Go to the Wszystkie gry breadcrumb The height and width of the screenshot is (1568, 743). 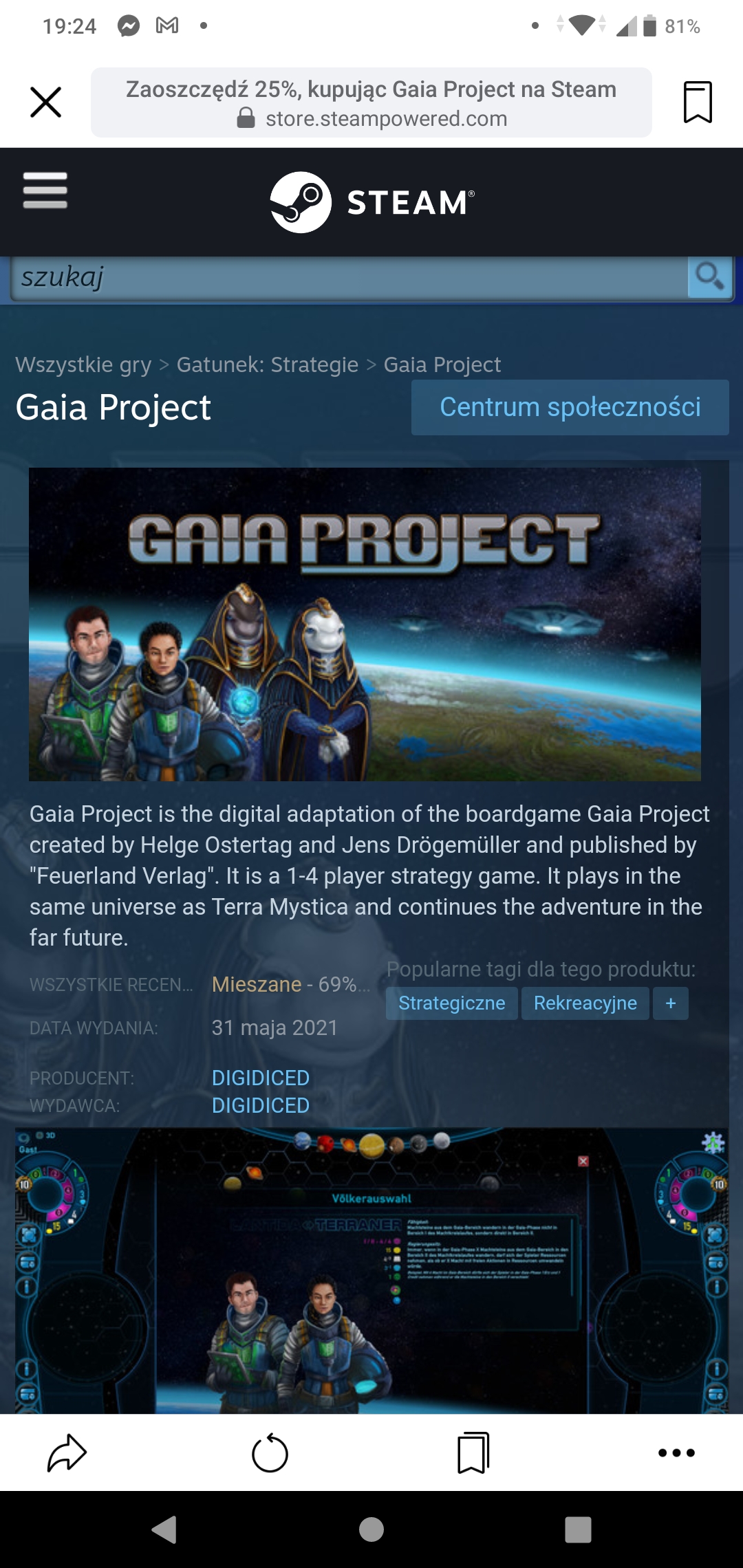tap(83, 364)
